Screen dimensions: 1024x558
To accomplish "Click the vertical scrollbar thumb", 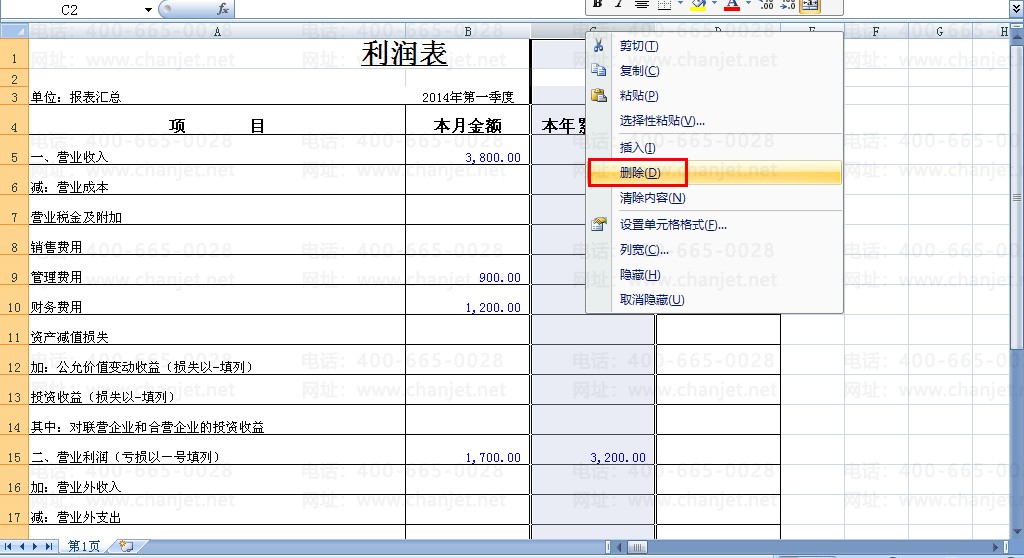I will [1017, 197].
